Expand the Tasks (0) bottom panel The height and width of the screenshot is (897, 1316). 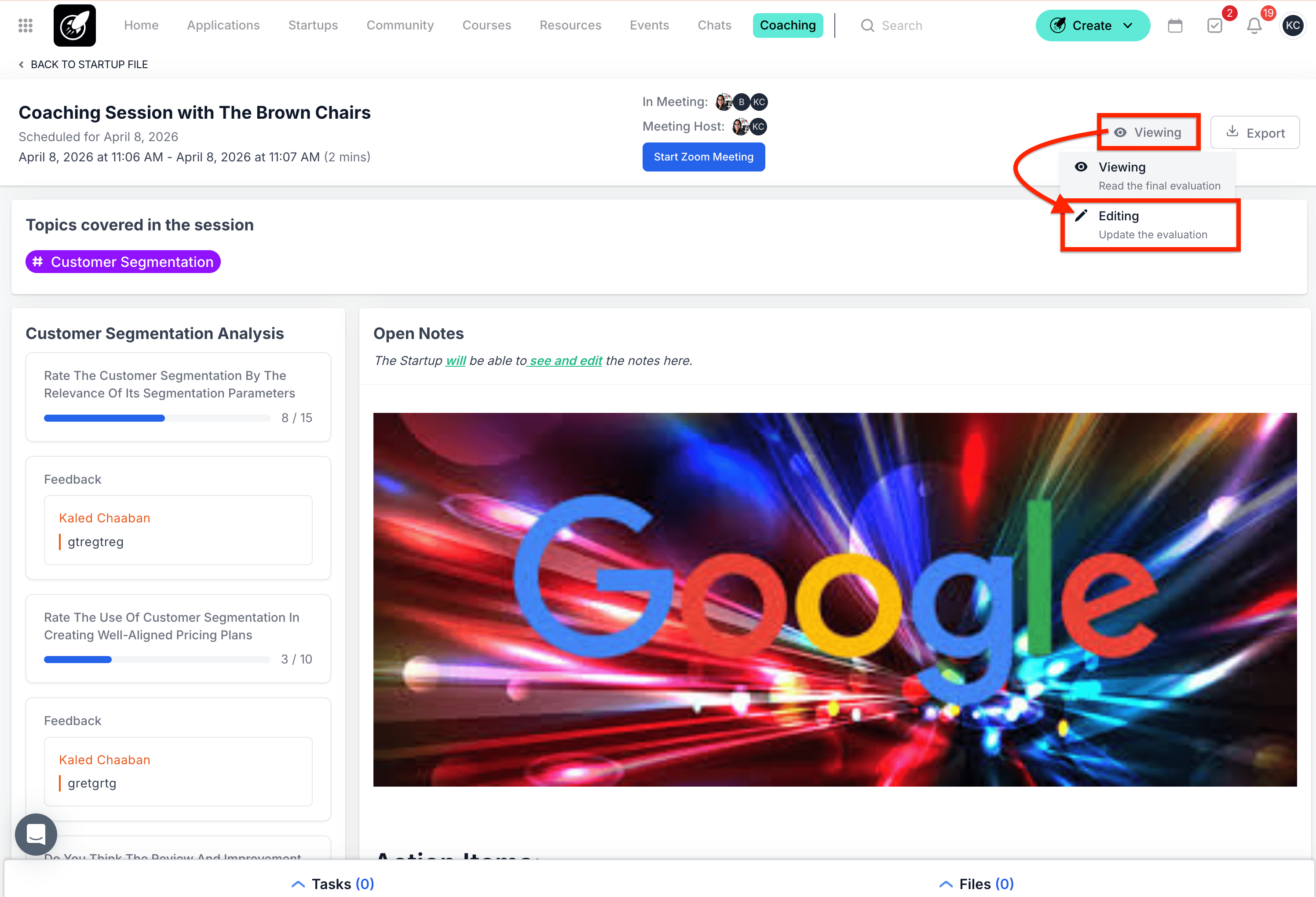point(333,883)
